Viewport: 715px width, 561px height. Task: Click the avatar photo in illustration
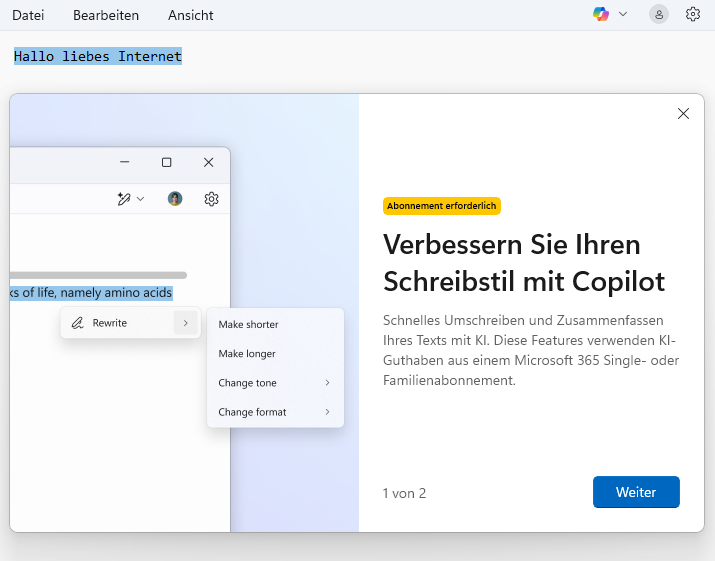(x=175, y=199)
